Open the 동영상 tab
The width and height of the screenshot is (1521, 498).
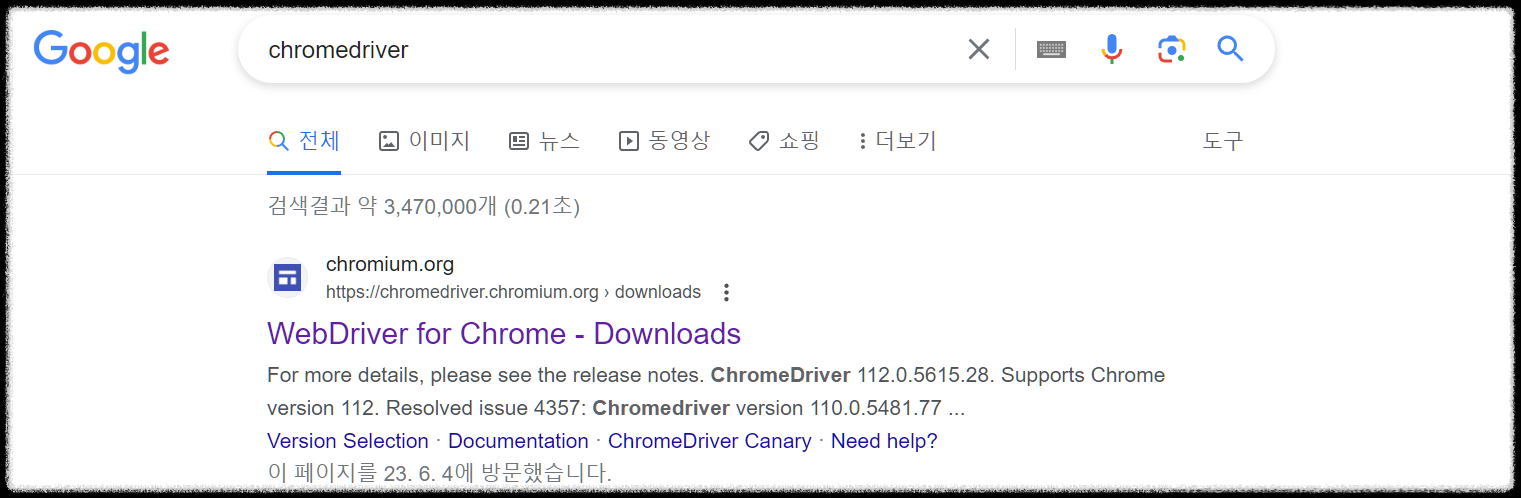664,141
